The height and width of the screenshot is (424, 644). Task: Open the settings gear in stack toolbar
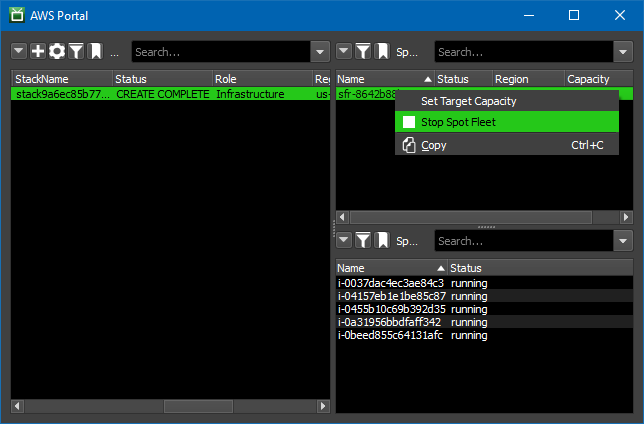tap(57, 51)
